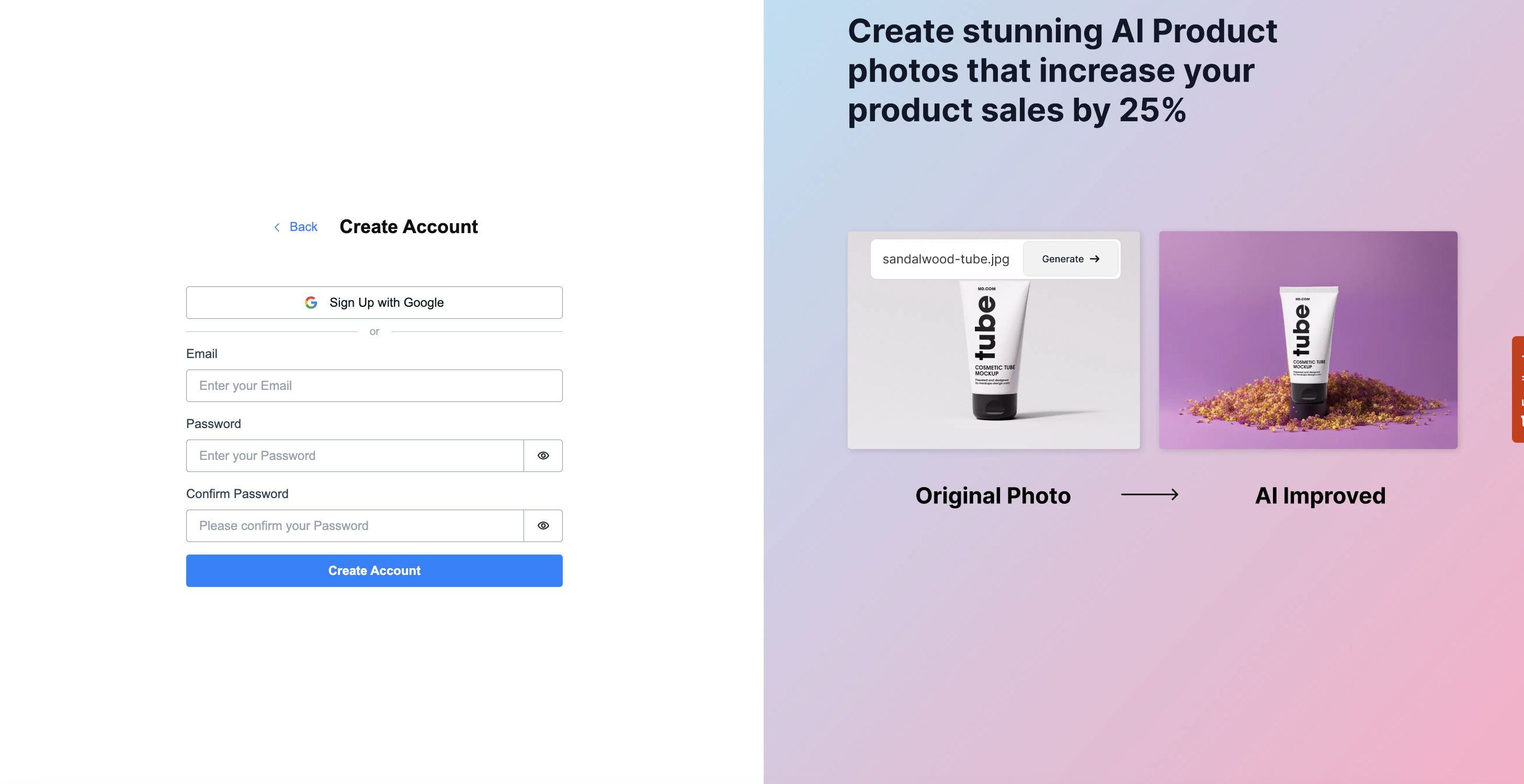Select the confirm your Password input
The width and height of the screenshot is (1524, 784).
355,526
